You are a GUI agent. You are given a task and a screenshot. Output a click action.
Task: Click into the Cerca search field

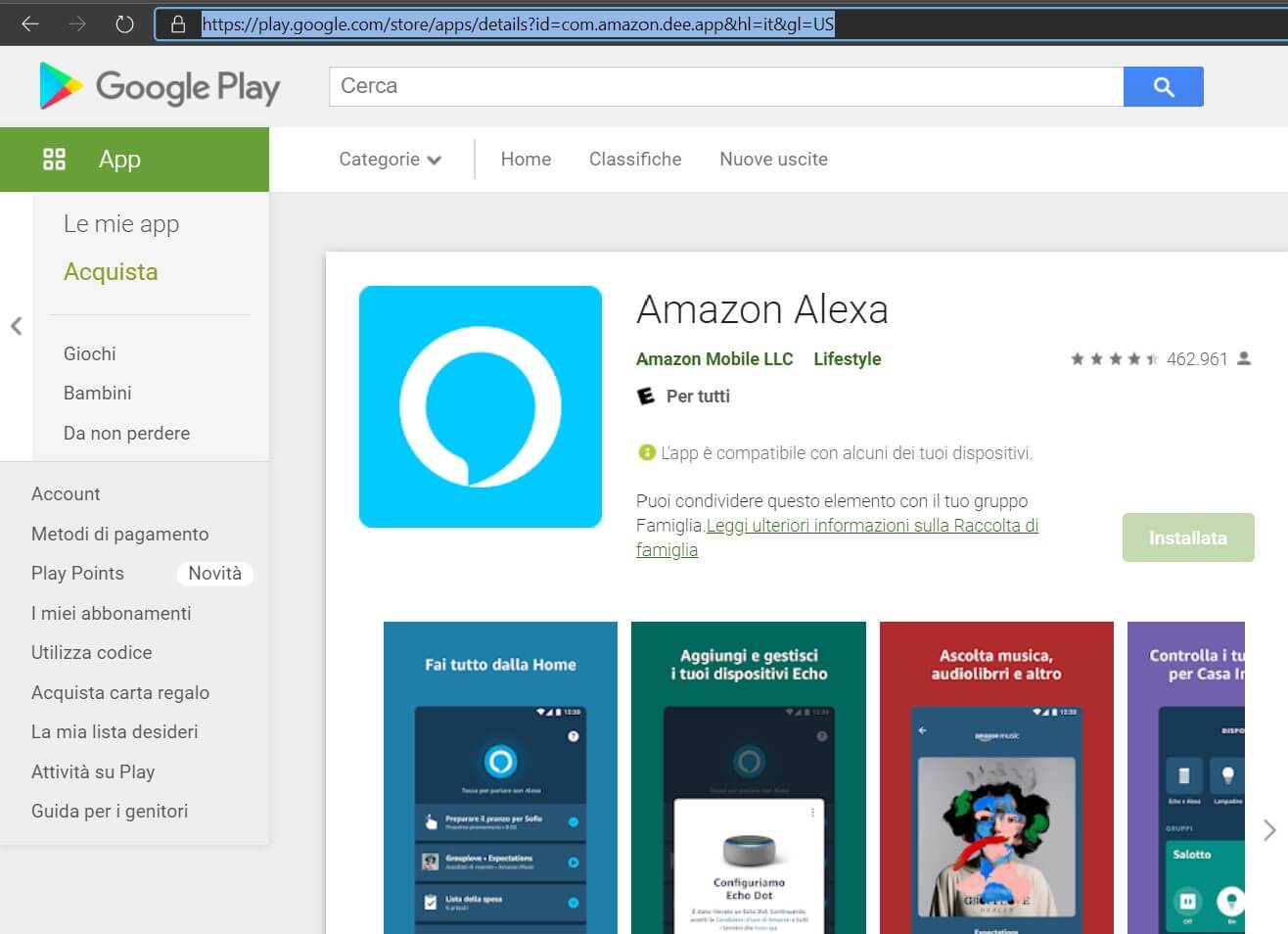coord(724,86)
